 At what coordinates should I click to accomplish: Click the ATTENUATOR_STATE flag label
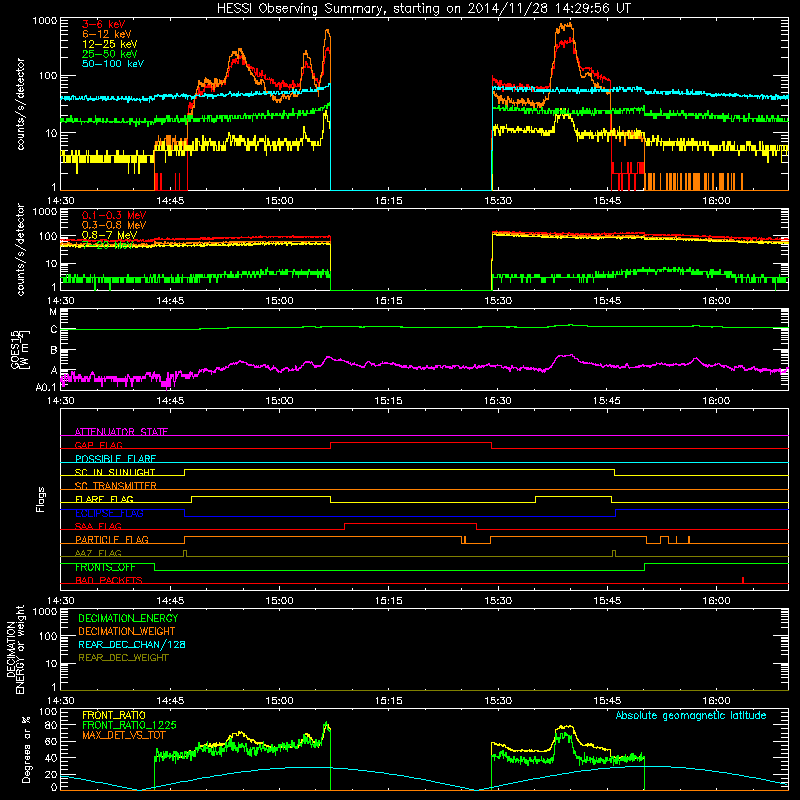point(121,432)
